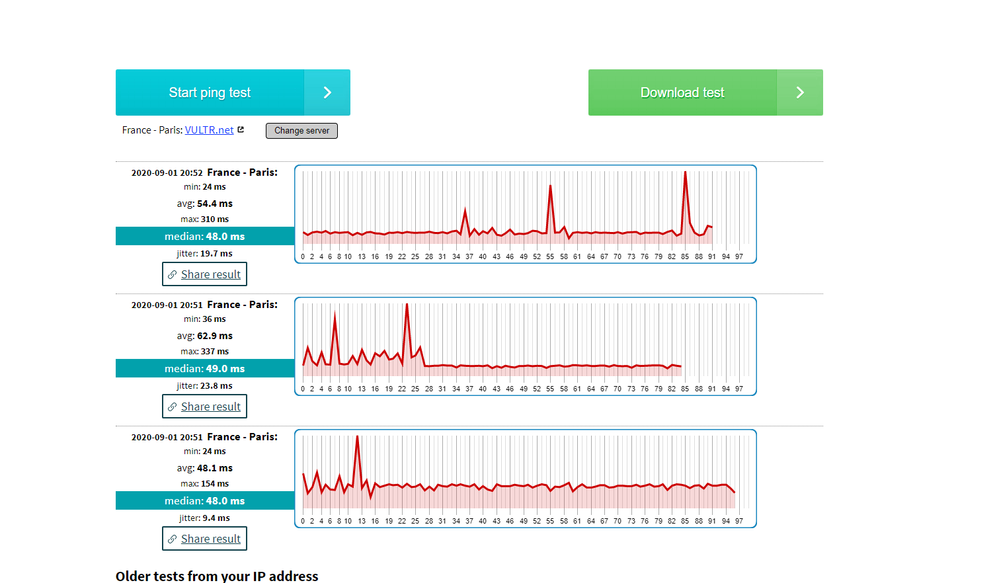Select the median 49.0 ms highlight bar
Screen dimensions: 999x583
(204, 368)
